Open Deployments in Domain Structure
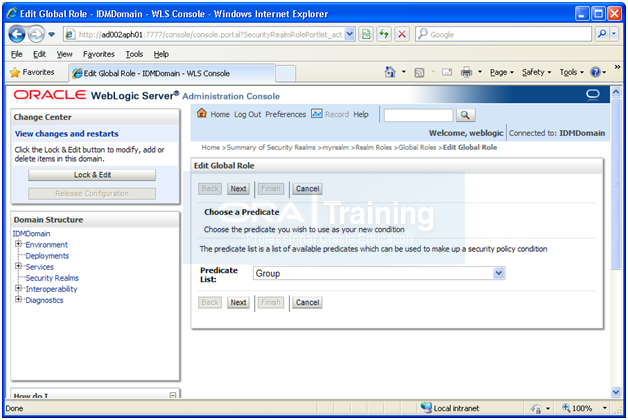The width and height of the screenshot is (628, 420). click(x=47, y=256)
